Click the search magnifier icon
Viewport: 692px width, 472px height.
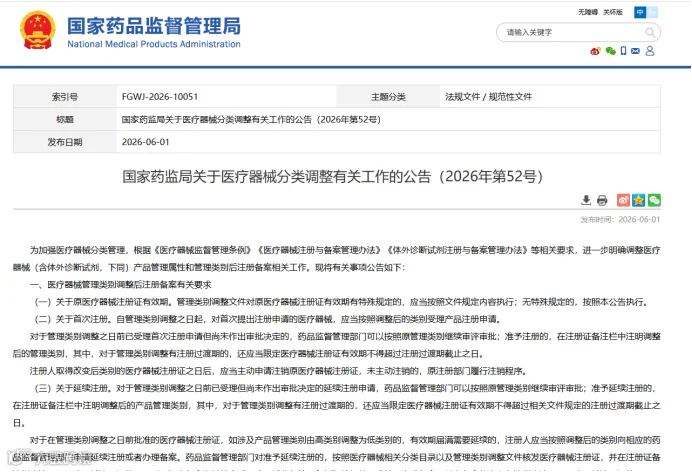click(x=650, y=32)
